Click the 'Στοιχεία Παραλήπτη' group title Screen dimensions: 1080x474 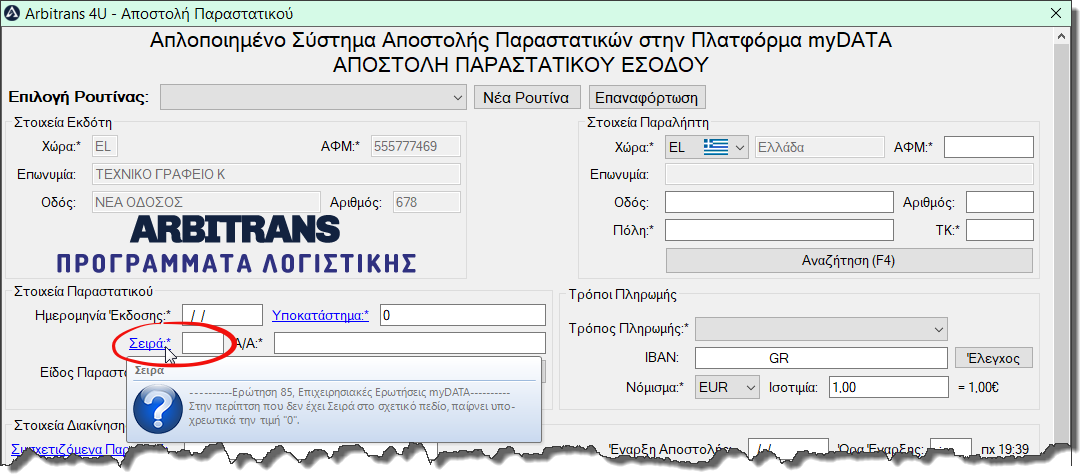click(647, 123)
